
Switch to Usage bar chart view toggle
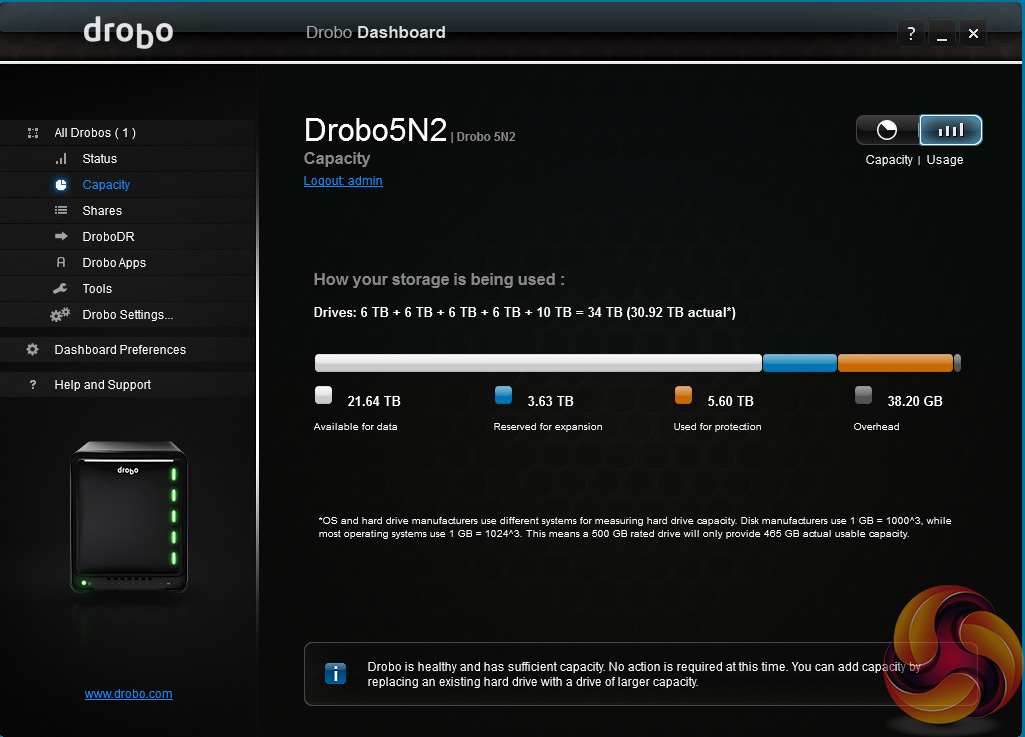[x=950, y=130]
